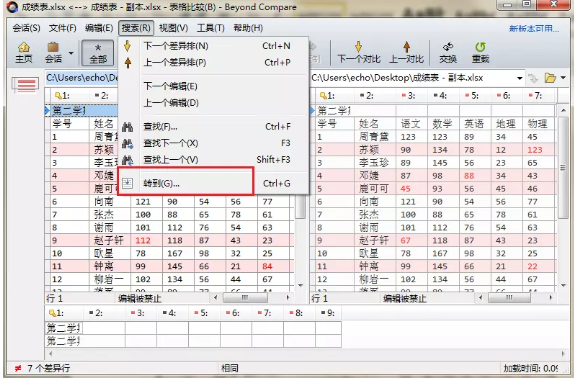Choose 查找上一个(V) menu entry
The image size is (574, 378).
(213, 160)
